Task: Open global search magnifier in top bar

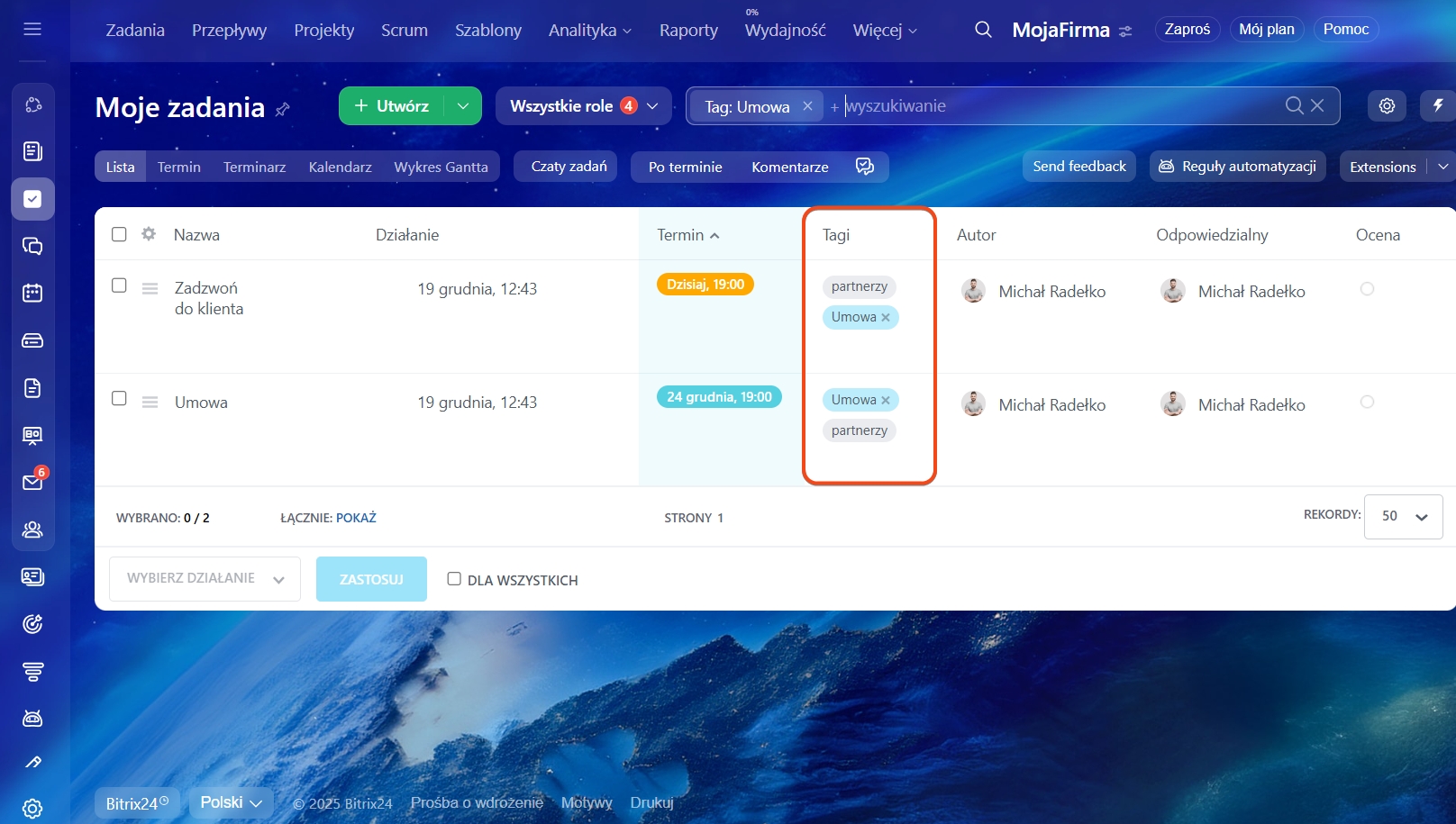Action: pos(983,30)
